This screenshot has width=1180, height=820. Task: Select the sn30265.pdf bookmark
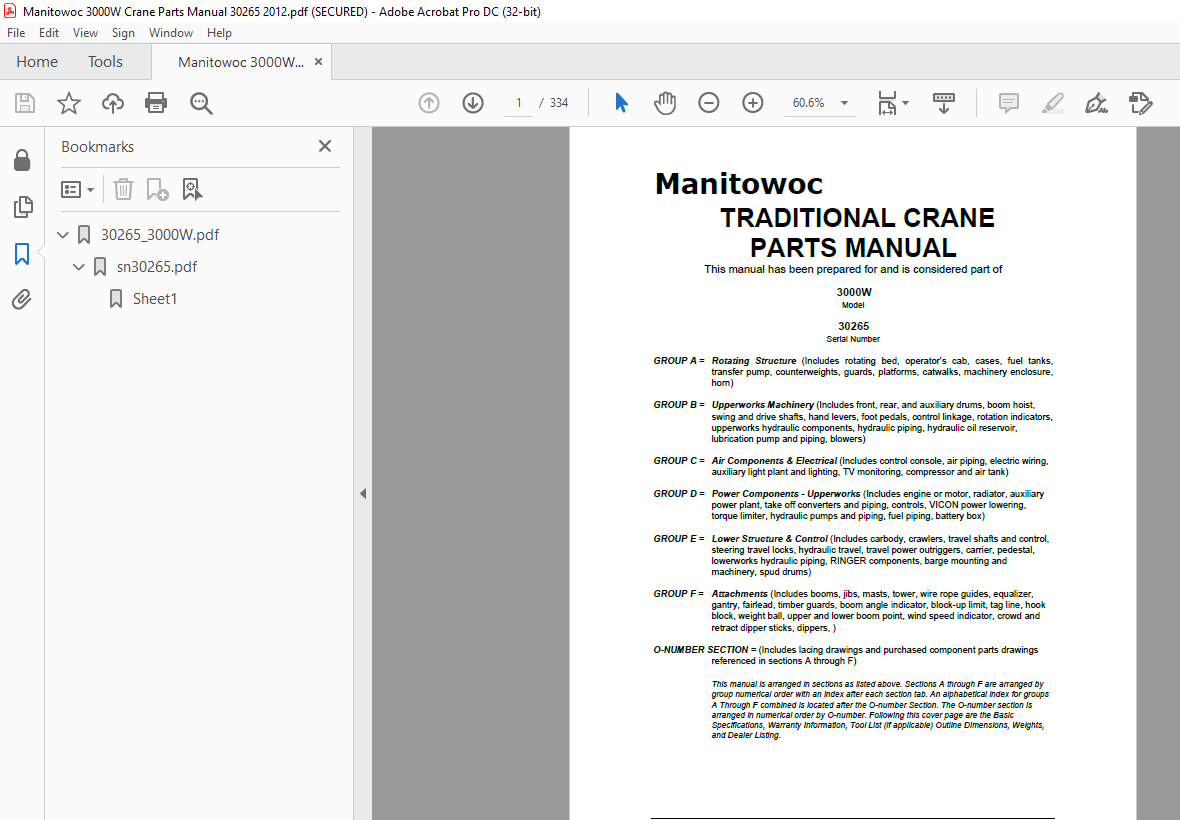157,267
